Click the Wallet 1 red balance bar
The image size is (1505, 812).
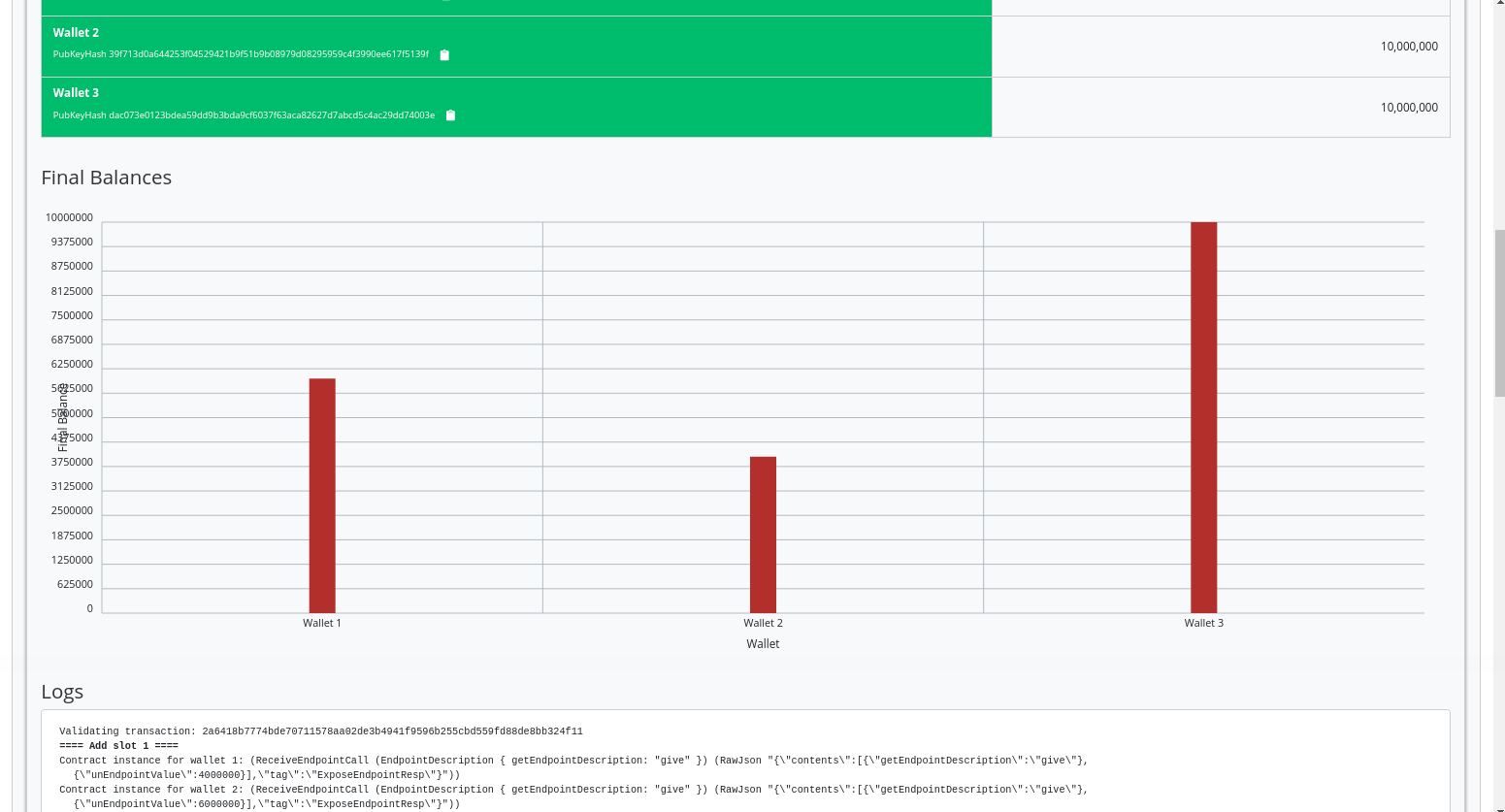click(x=322, y=495)
